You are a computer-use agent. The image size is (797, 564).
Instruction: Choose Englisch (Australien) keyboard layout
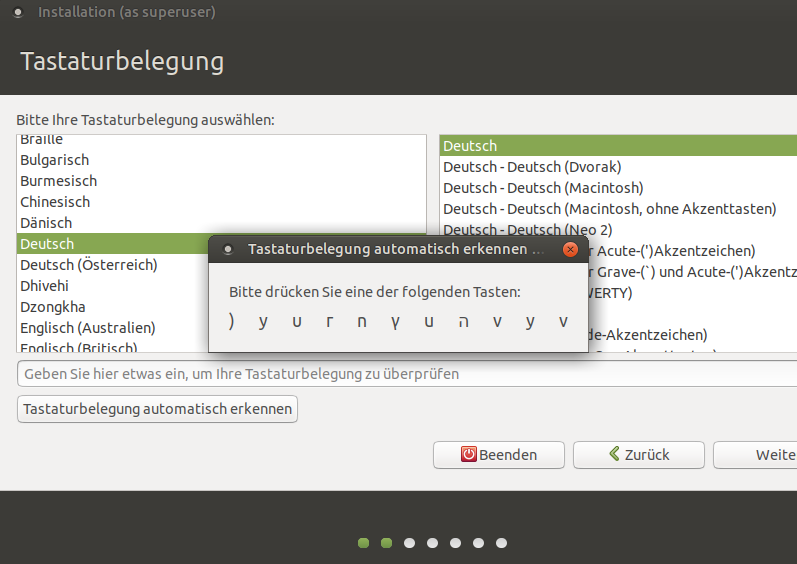pos(88,328)
